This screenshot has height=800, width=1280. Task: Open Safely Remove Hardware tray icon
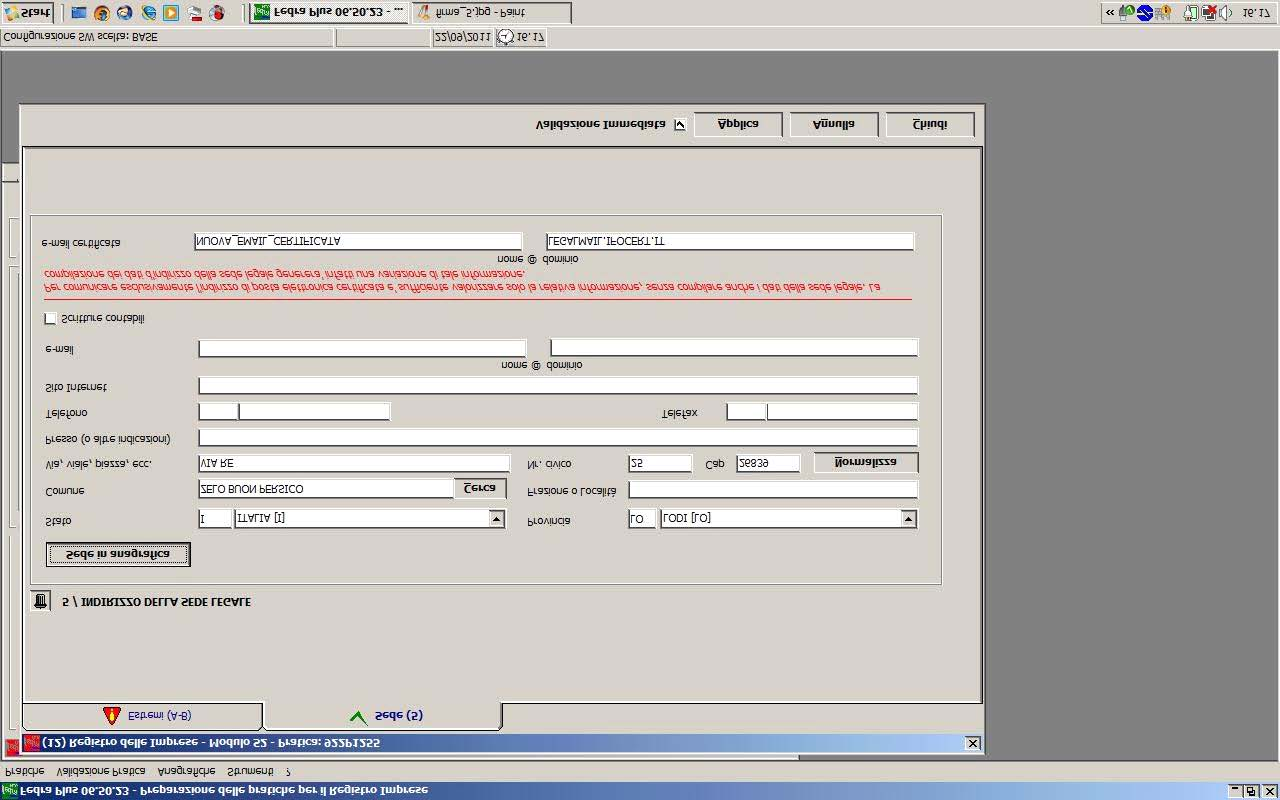[x=1127, y=13]
